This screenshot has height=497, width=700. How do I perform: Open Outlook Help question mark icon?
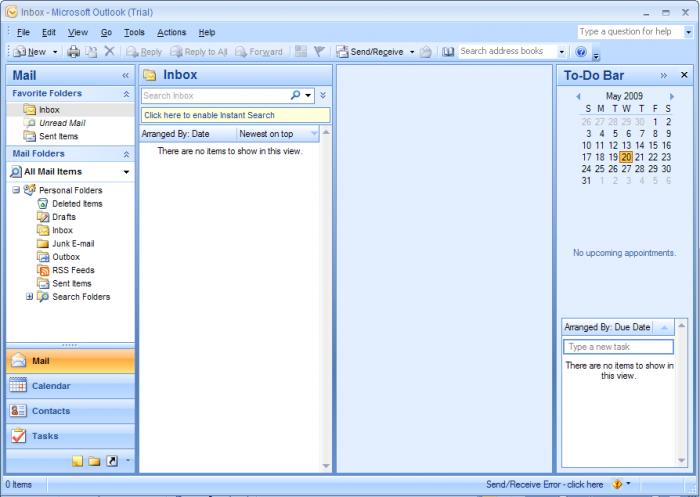(581, 52)
